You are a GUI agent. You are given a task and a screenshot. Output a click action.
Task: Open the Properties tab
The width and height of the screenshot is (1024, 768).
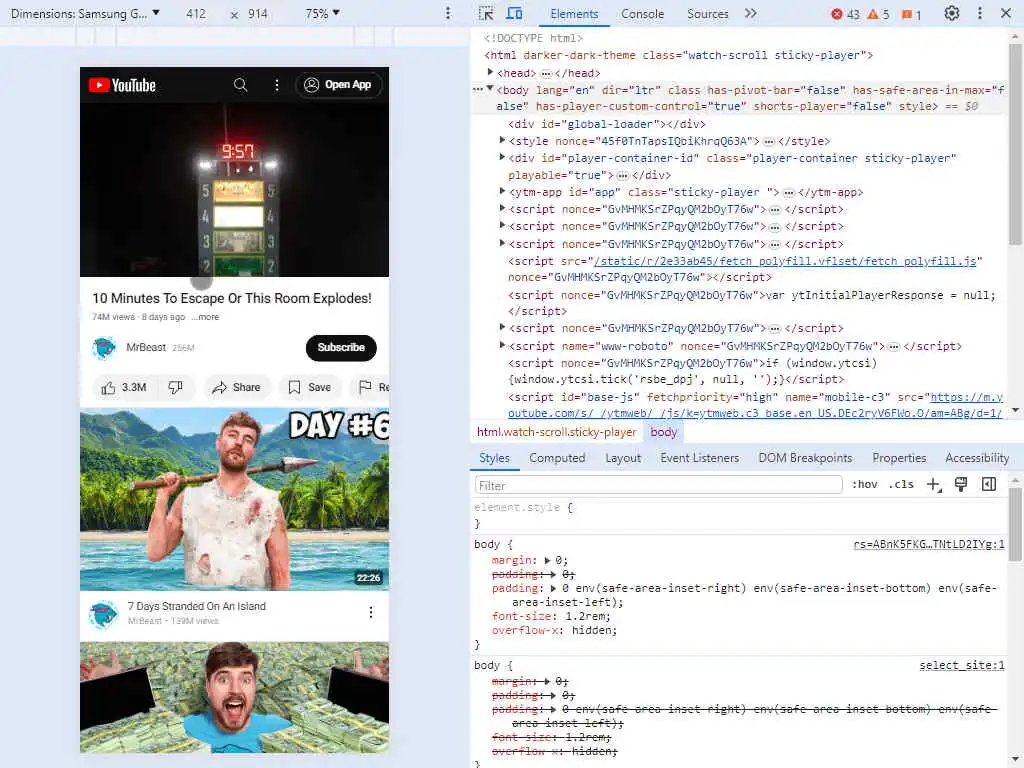(899, 458)
